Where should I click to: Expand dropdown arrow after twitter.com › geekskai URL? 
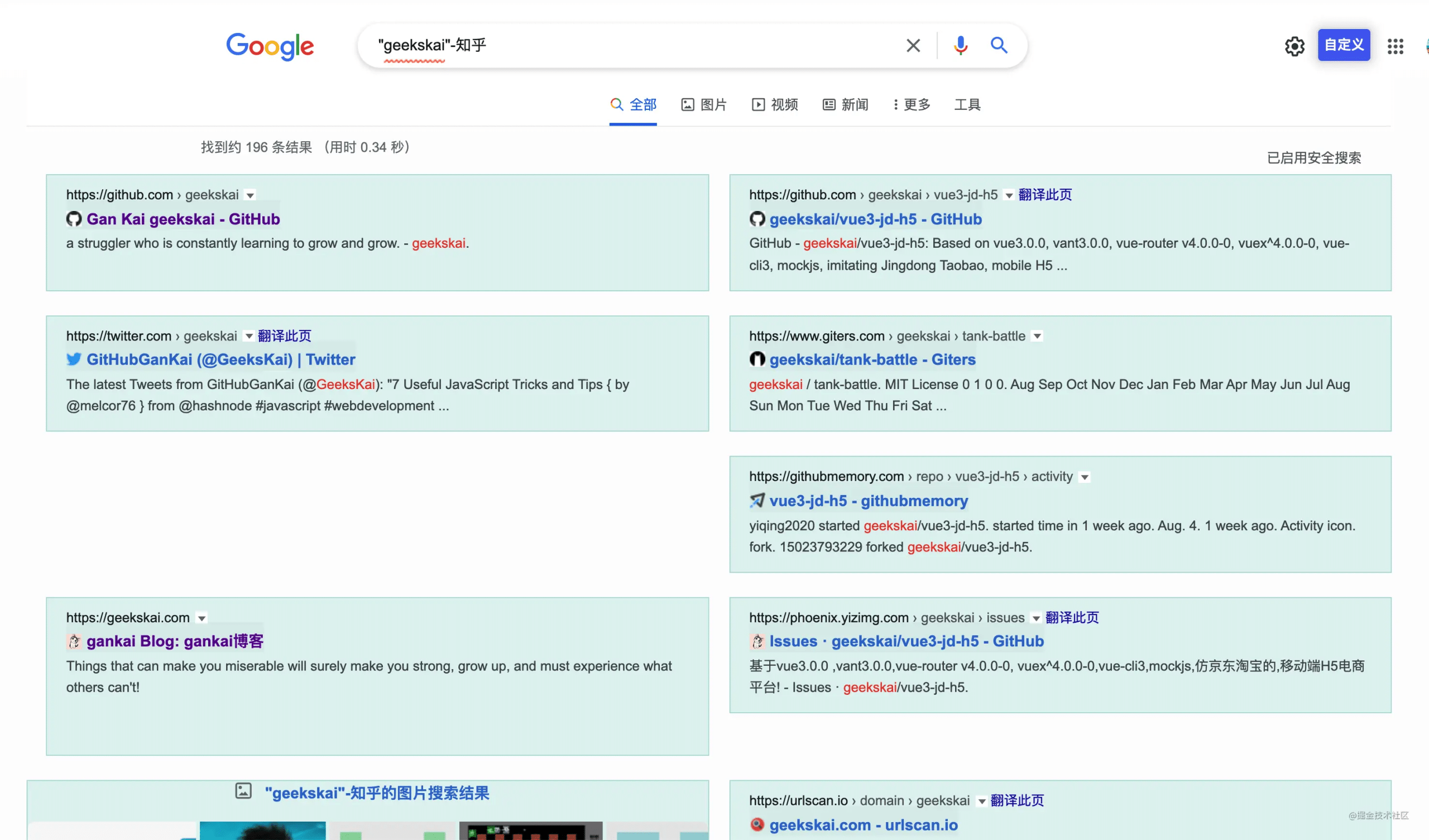(248, 337)
